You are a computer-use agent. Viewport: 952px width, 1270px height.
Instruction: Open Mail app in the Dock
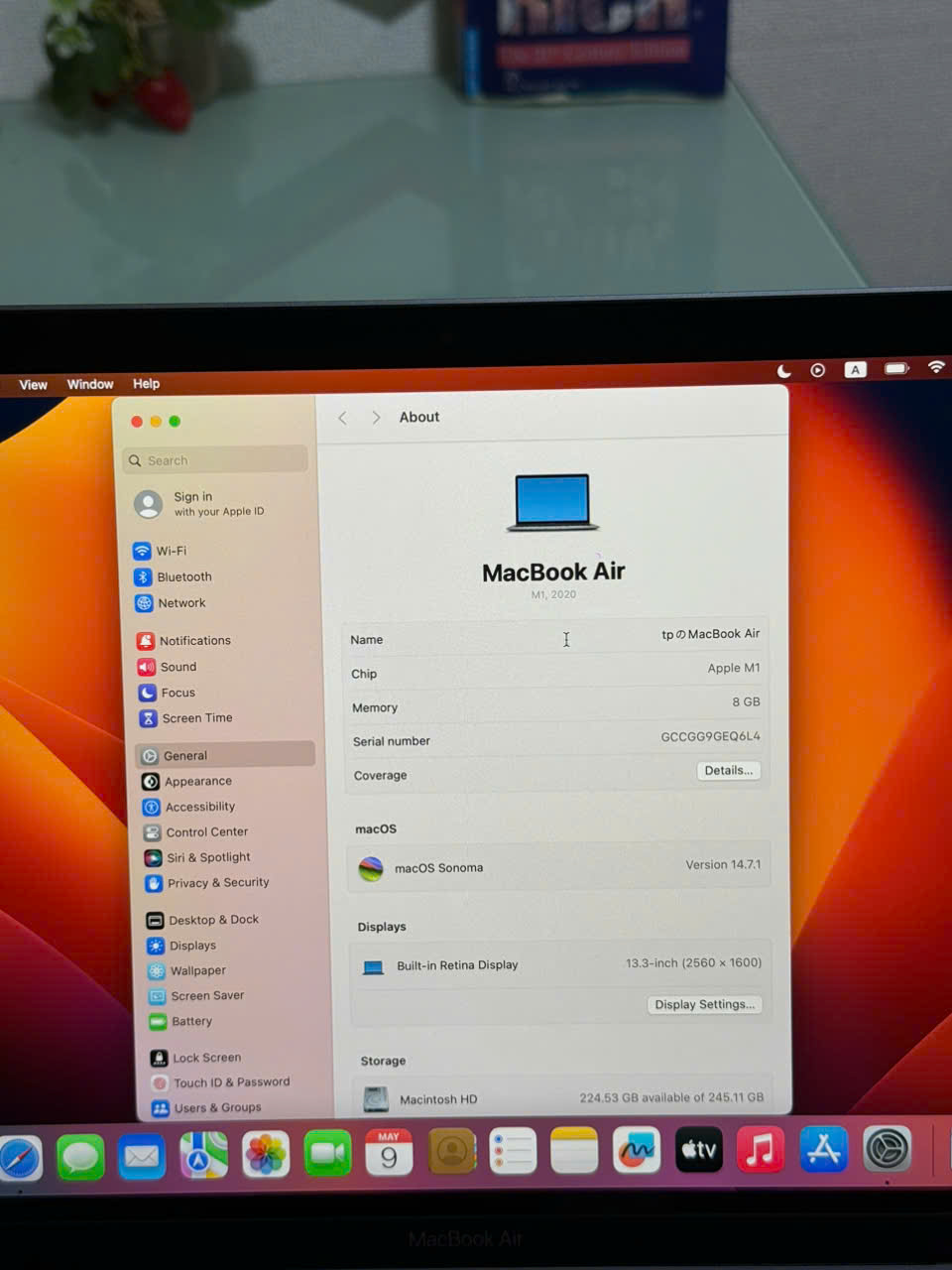[142, 1157]
